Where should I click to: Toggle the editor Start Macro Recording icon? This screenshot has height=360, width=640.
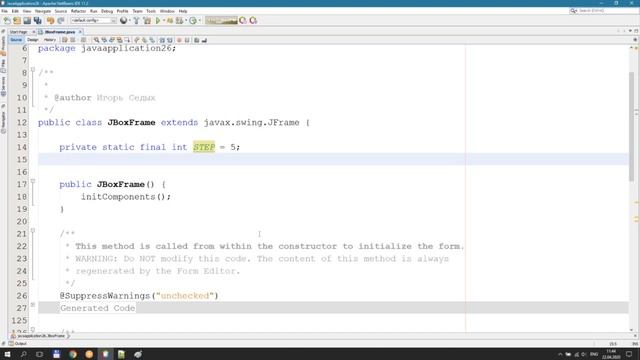pos(179,40)
